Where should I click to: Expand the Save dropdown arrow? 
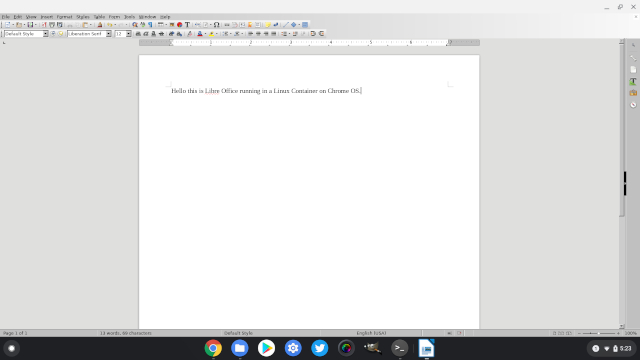(36, 24)
